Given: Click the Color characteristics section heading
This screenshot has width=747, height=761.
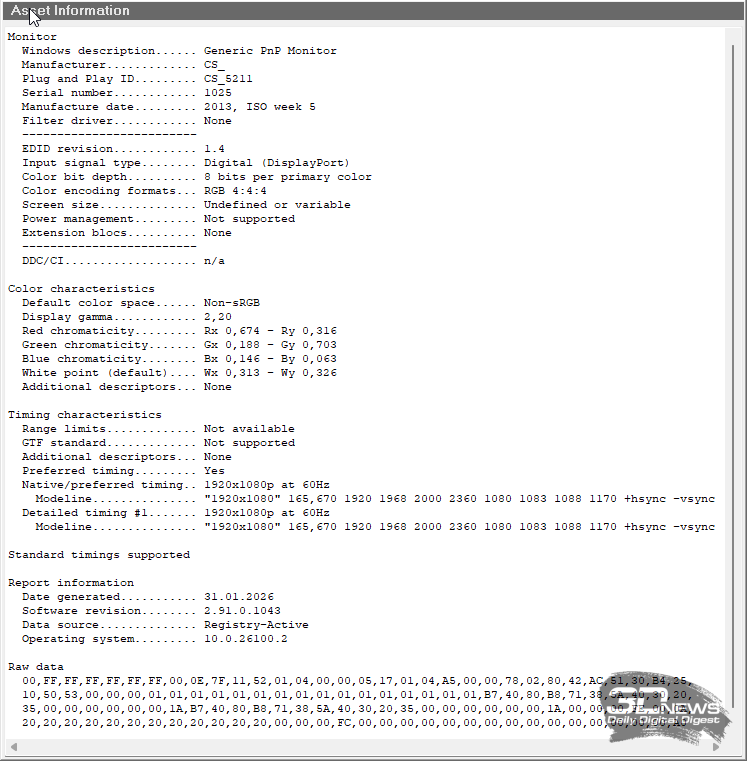Looking at the screenshot, I should tap(81, 289).
